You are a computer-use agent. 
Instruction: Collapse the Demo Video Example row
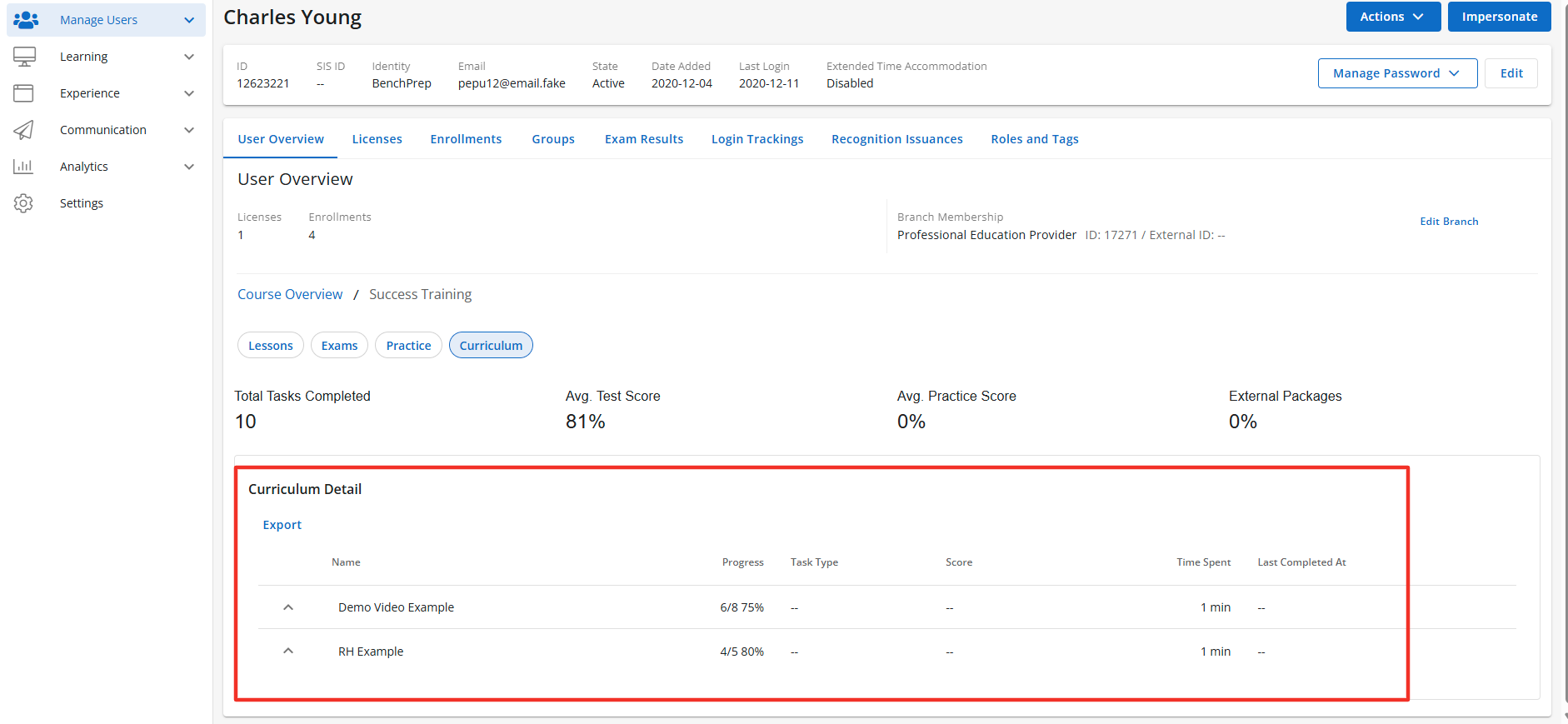288,607
